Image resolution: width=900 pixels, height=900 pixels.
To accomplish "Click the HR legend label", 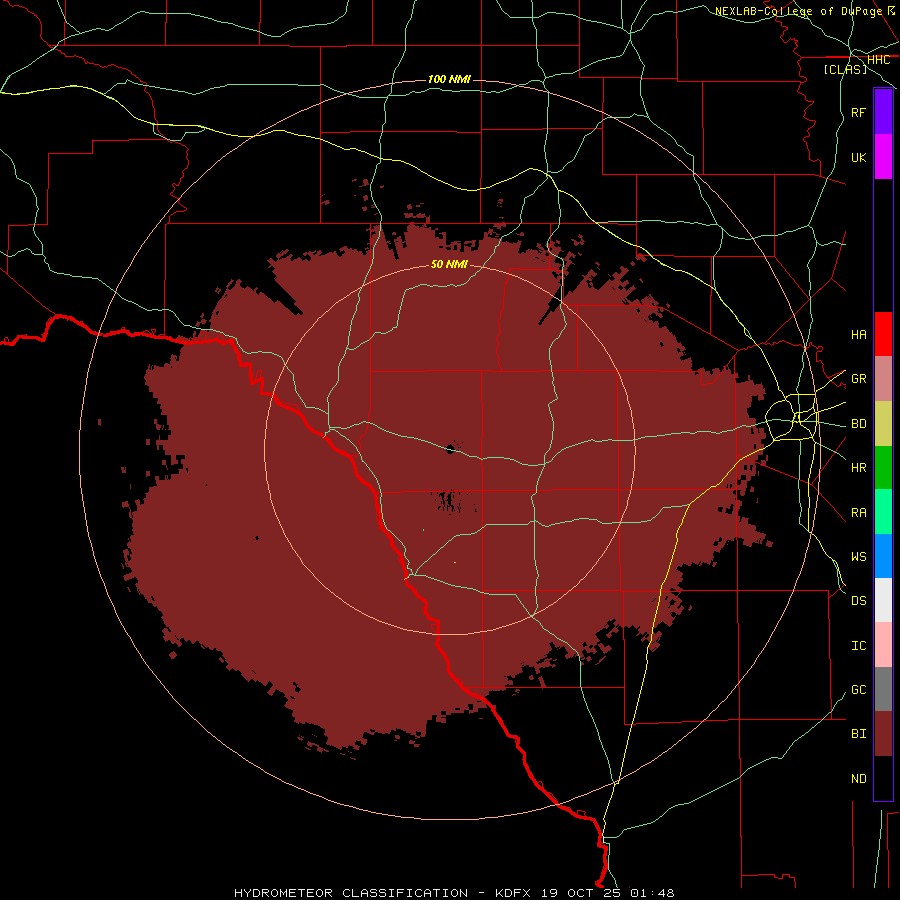I will (858, 468).
